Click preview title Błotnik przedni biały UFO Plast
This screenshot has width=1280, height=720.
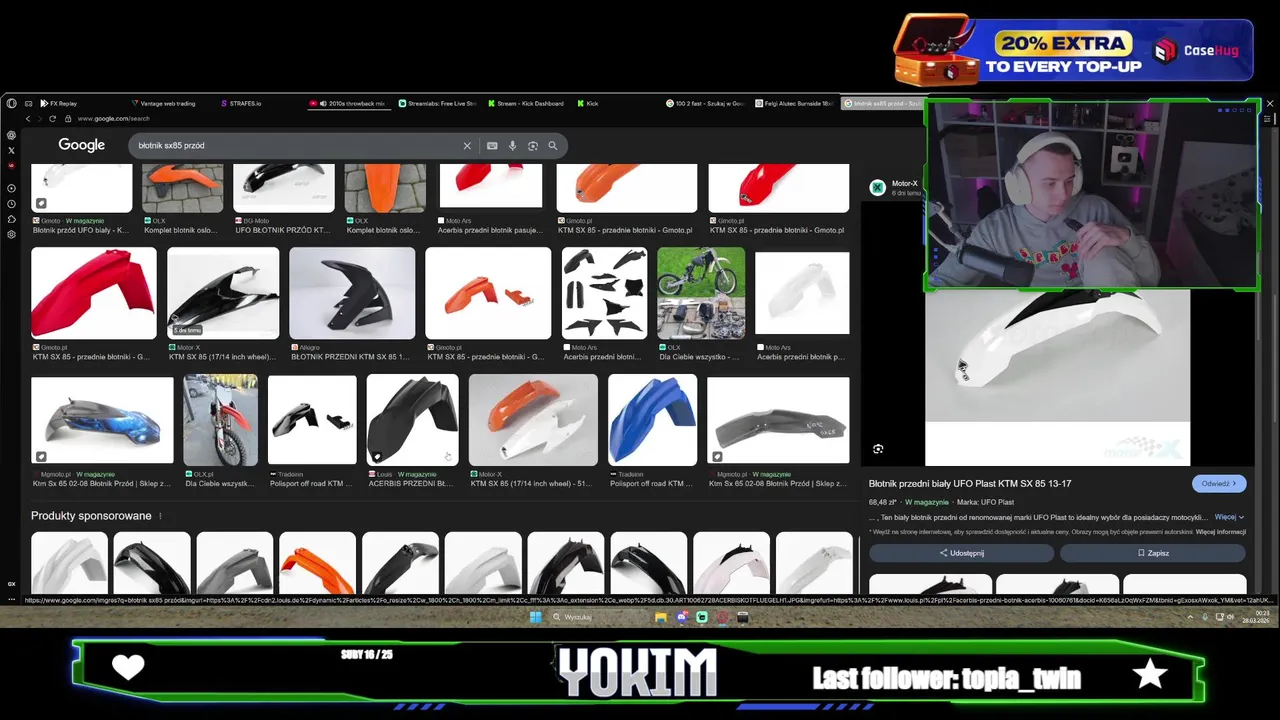[x=970, y=484]
